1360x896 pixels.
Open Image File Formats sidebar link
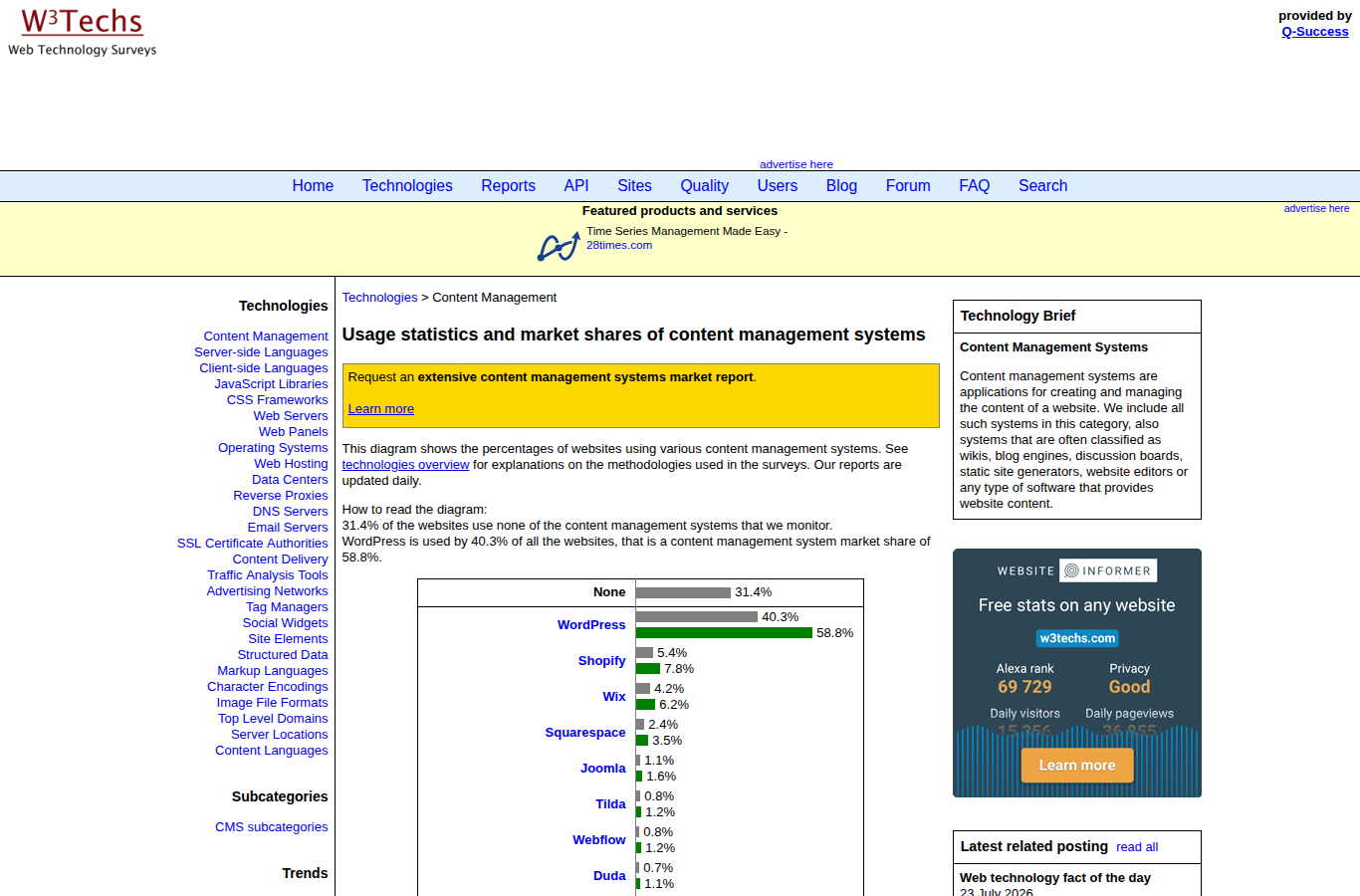point(272,703)
